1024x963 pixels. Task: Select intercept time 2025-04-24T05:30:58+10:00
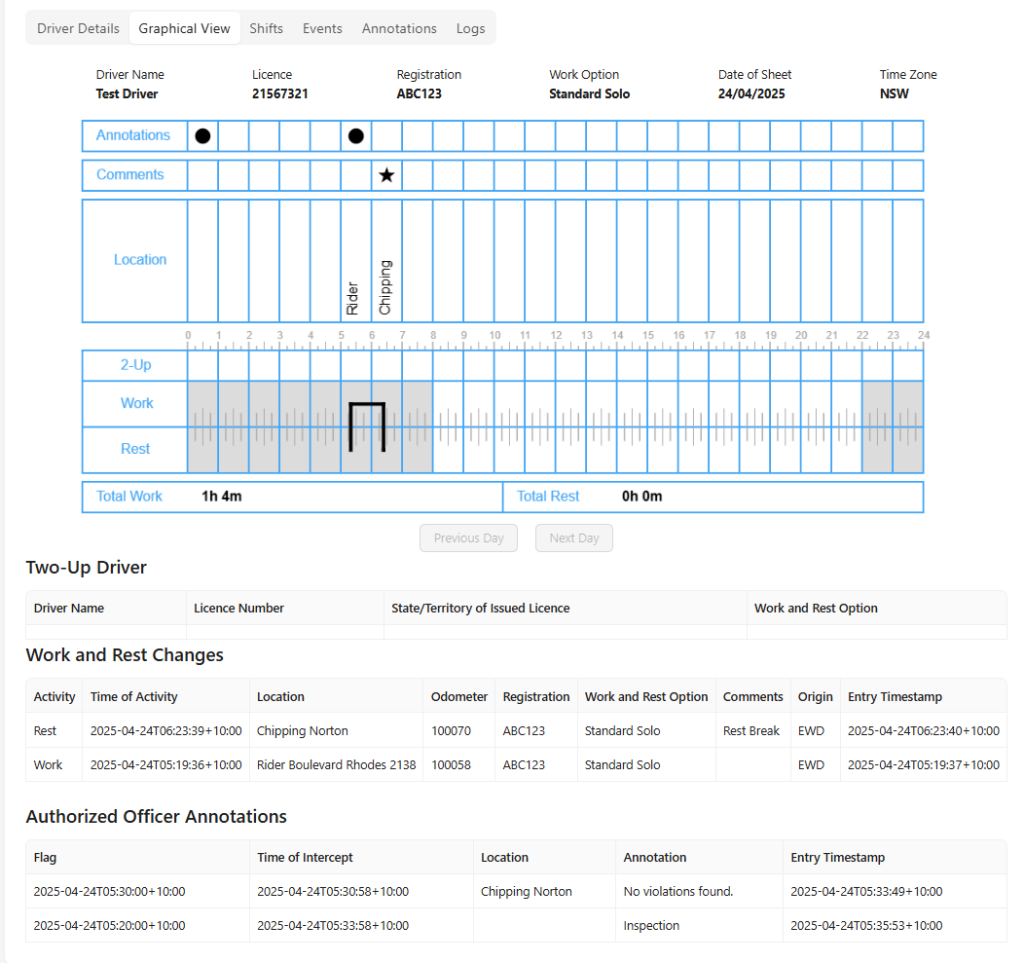(333, 891)
